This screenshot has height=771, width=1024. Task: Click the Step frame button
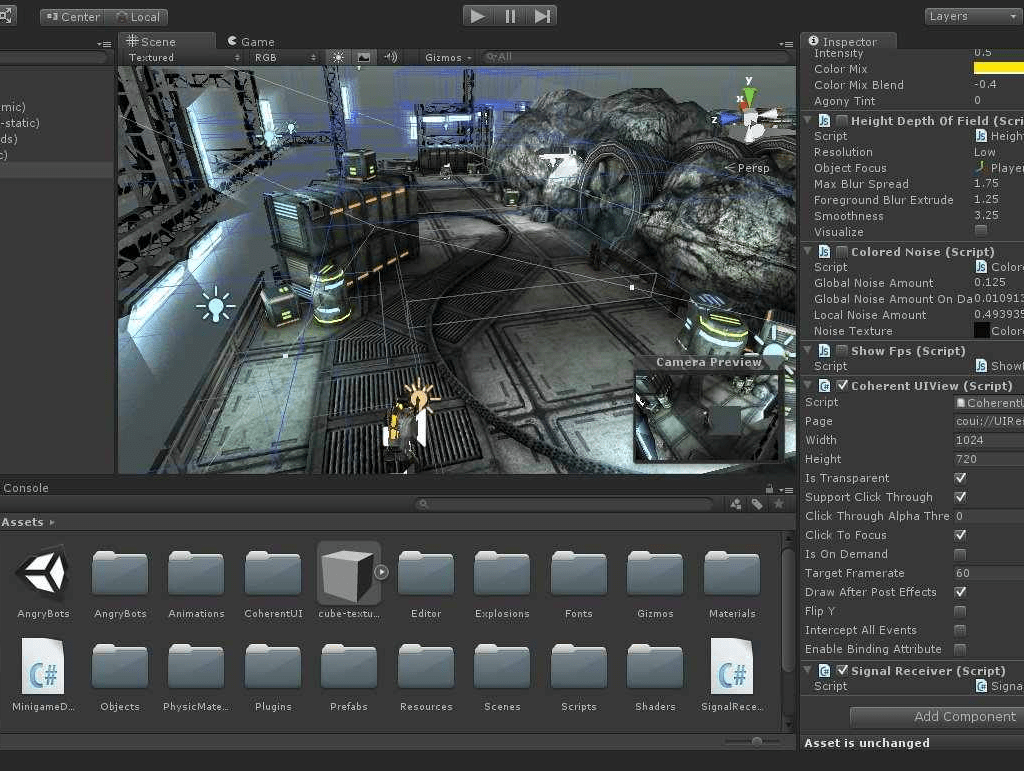tap(542, 16)
